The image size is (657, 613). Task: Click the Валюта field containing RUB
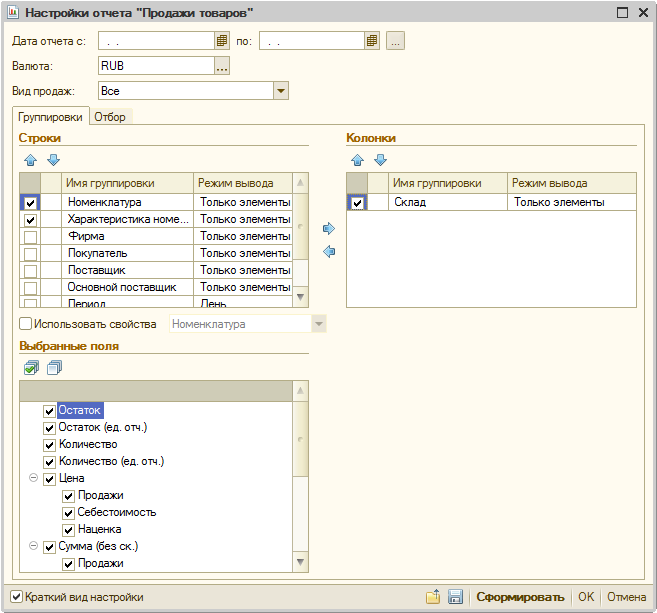(157, 66)
